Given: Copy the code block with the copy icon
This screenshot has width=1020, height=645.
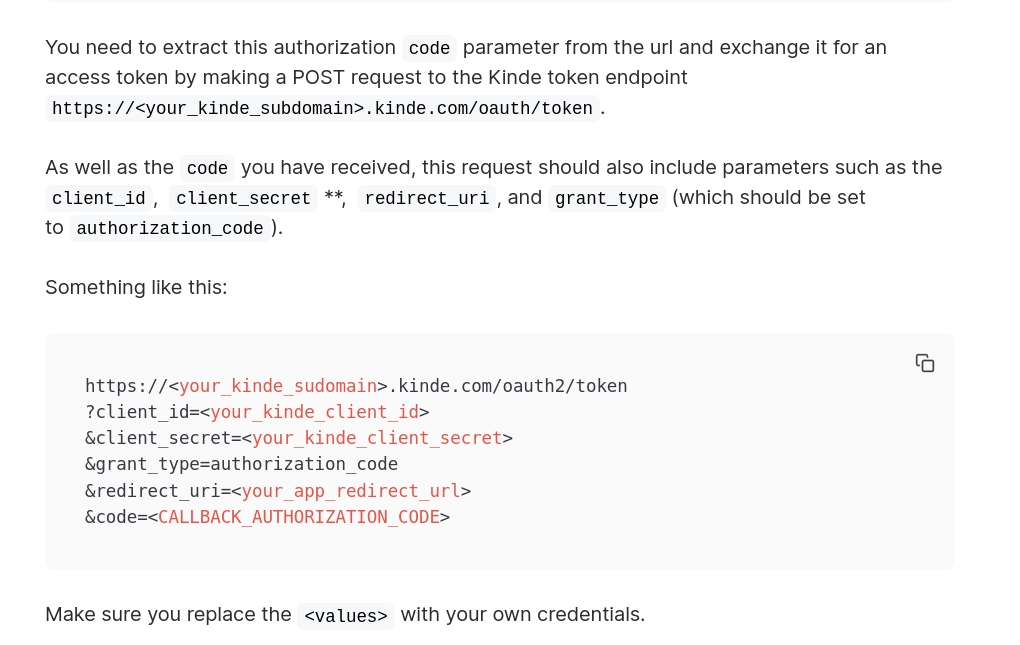Looking at the screenshot, I should point(924,363).
